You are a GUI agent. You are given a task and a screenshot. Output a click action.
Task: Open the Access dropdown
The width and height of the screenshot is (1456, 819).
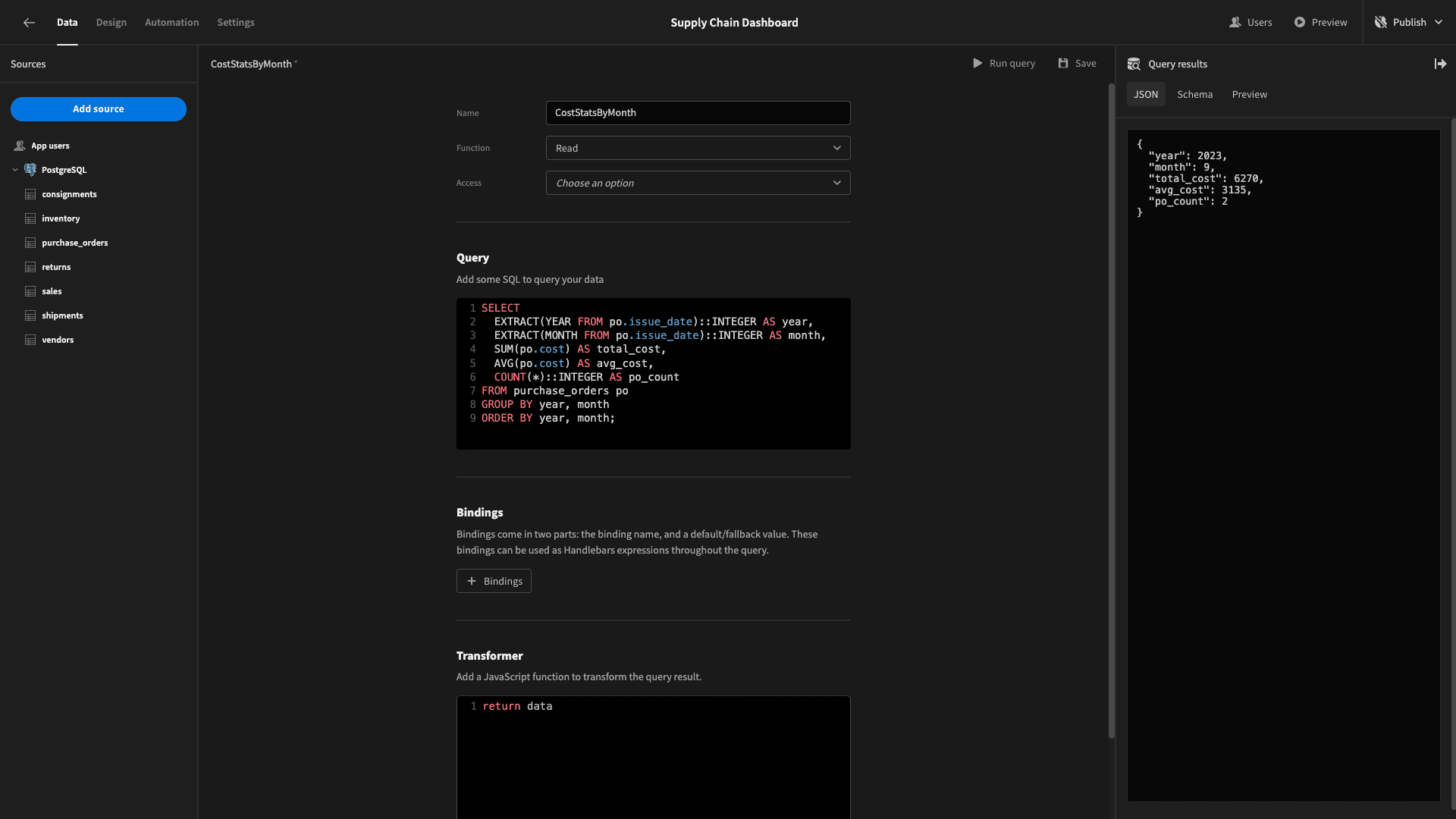(x=698, y=183)
